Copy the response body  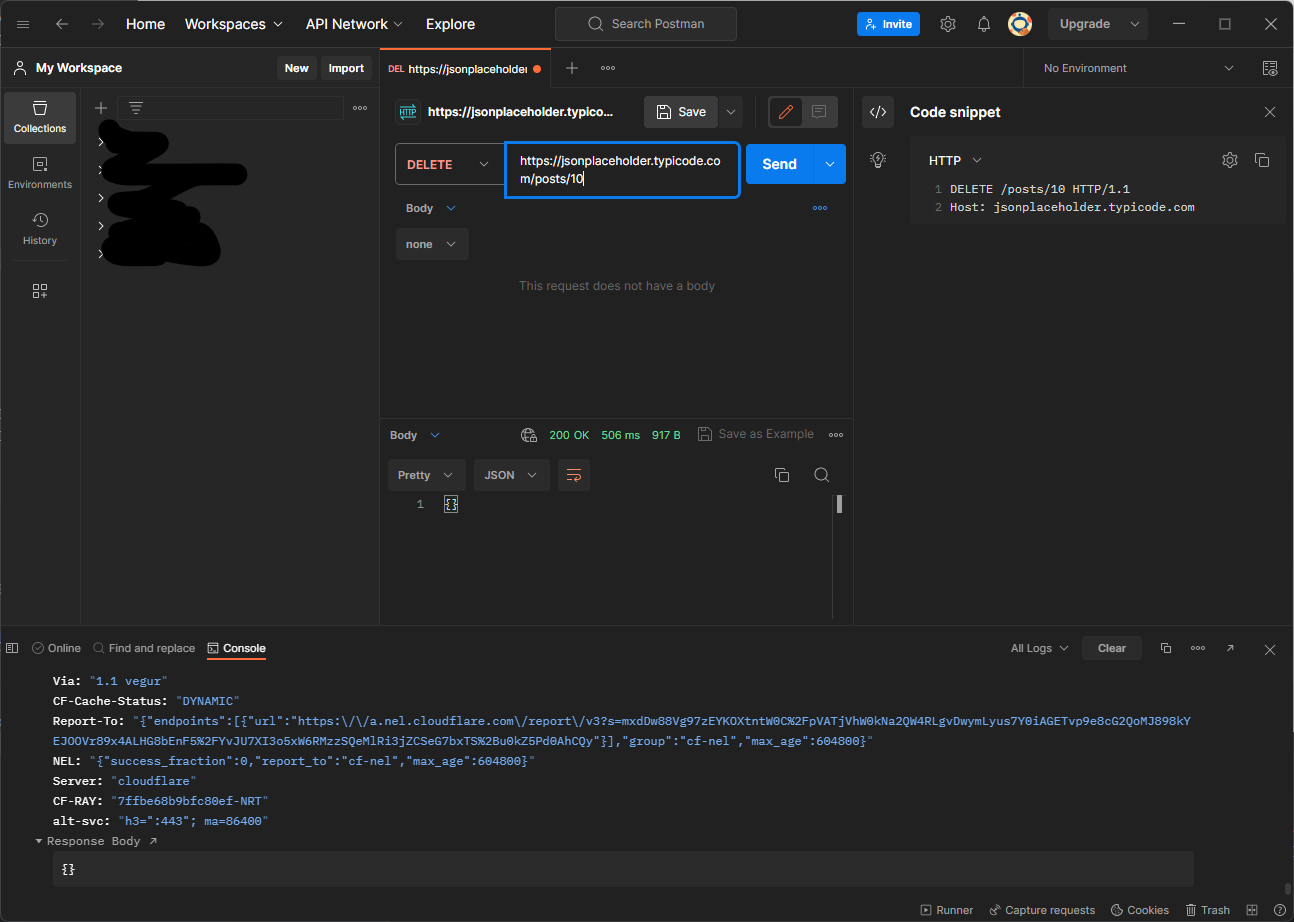tap(782, 475)
